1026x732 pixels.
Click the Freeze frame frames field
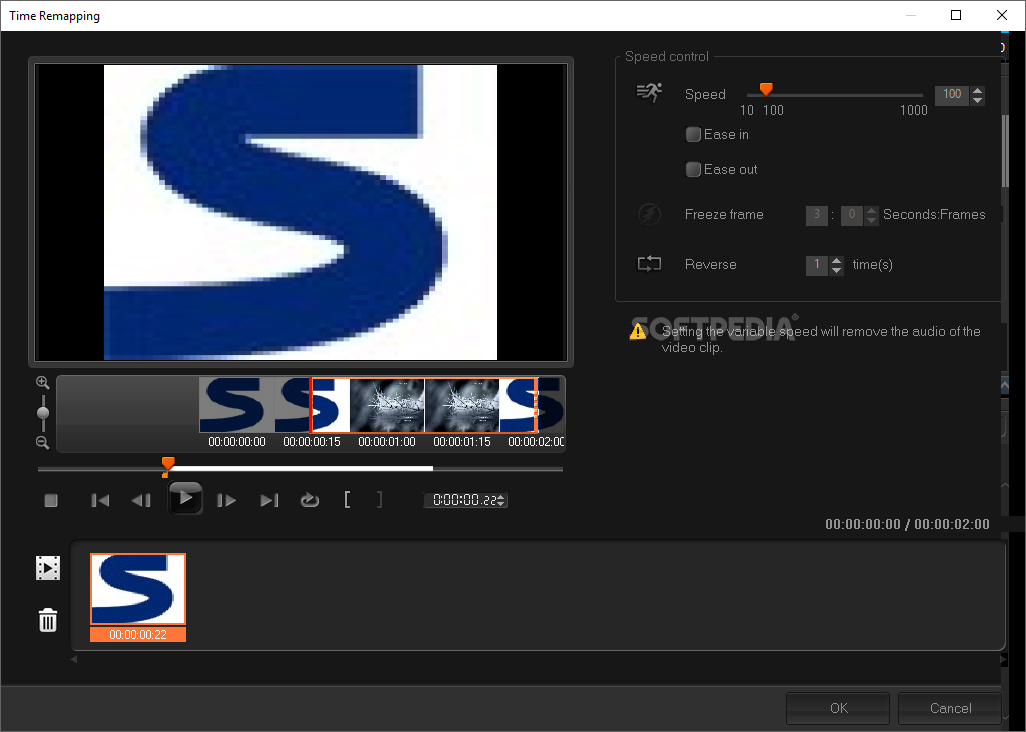click(851, 215)
